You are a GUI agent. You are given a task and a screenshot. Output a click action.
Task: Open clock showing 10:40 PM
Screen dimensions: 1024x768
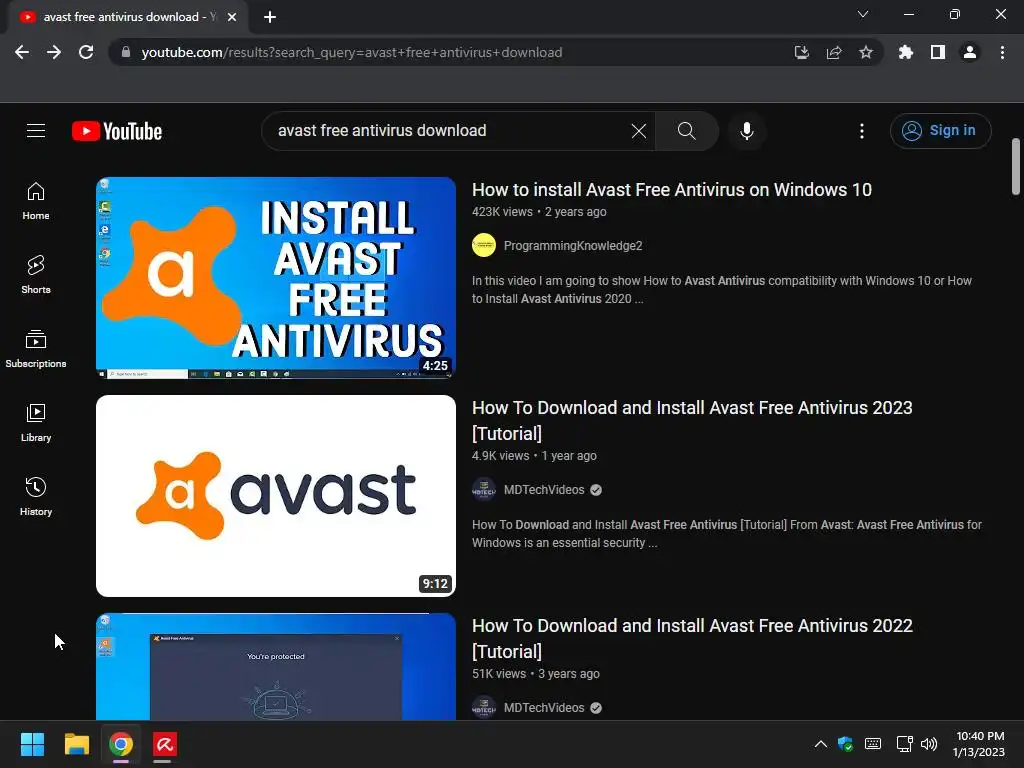979,744
